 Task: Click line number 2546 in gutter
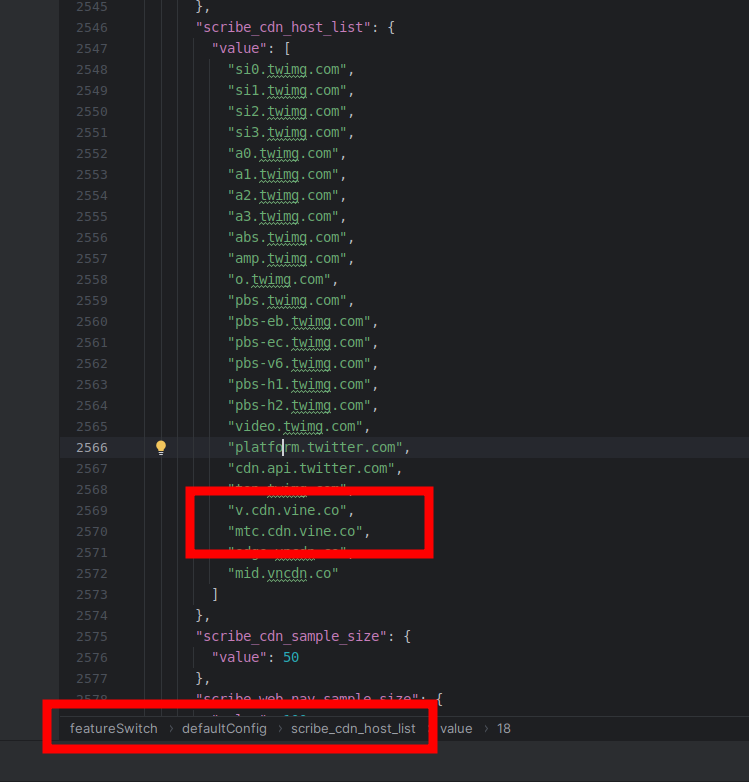click(92, 28)
